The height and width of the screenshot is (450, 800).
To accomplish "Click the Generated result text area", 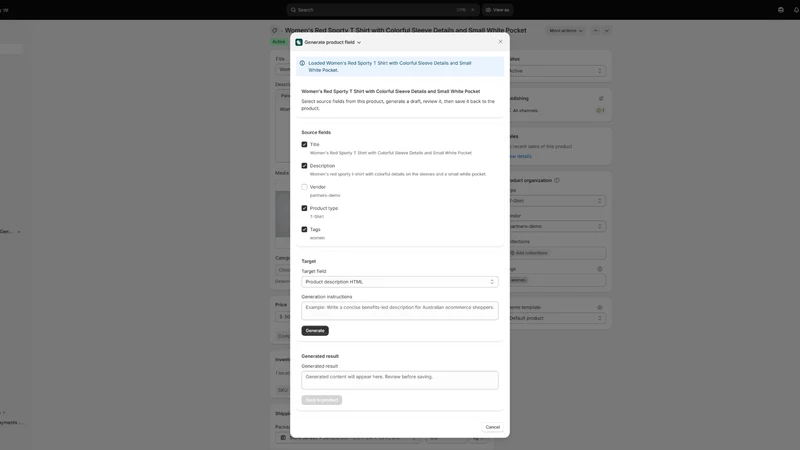I will tap(399, 380).
